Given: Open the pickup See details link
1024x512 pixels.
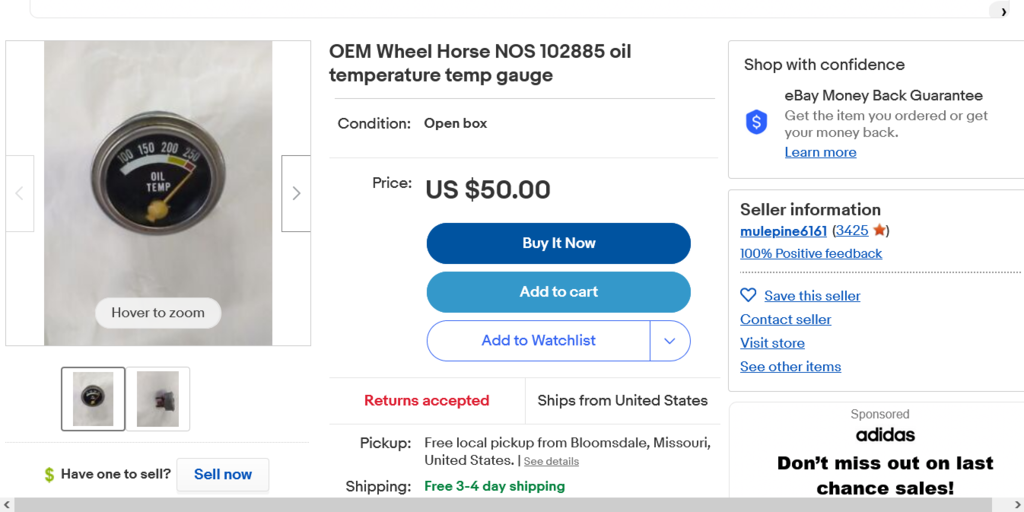Looking at the screenshot, I should [551, 462].
